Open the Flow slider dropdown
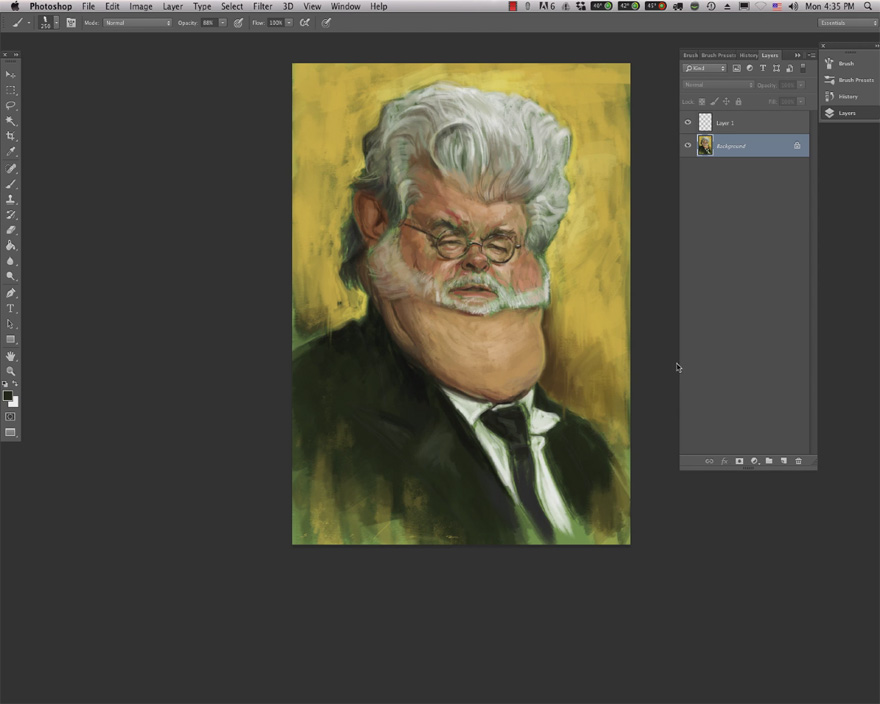Viewport: 880px width, 704px height. click(x=289, y=23)
